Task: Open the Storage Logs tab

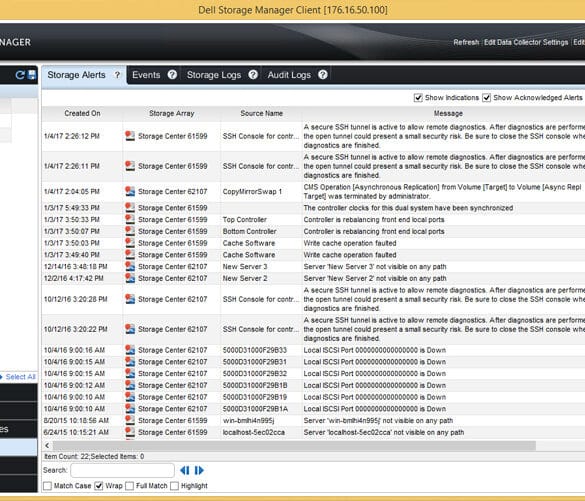Action: [214, 75]
